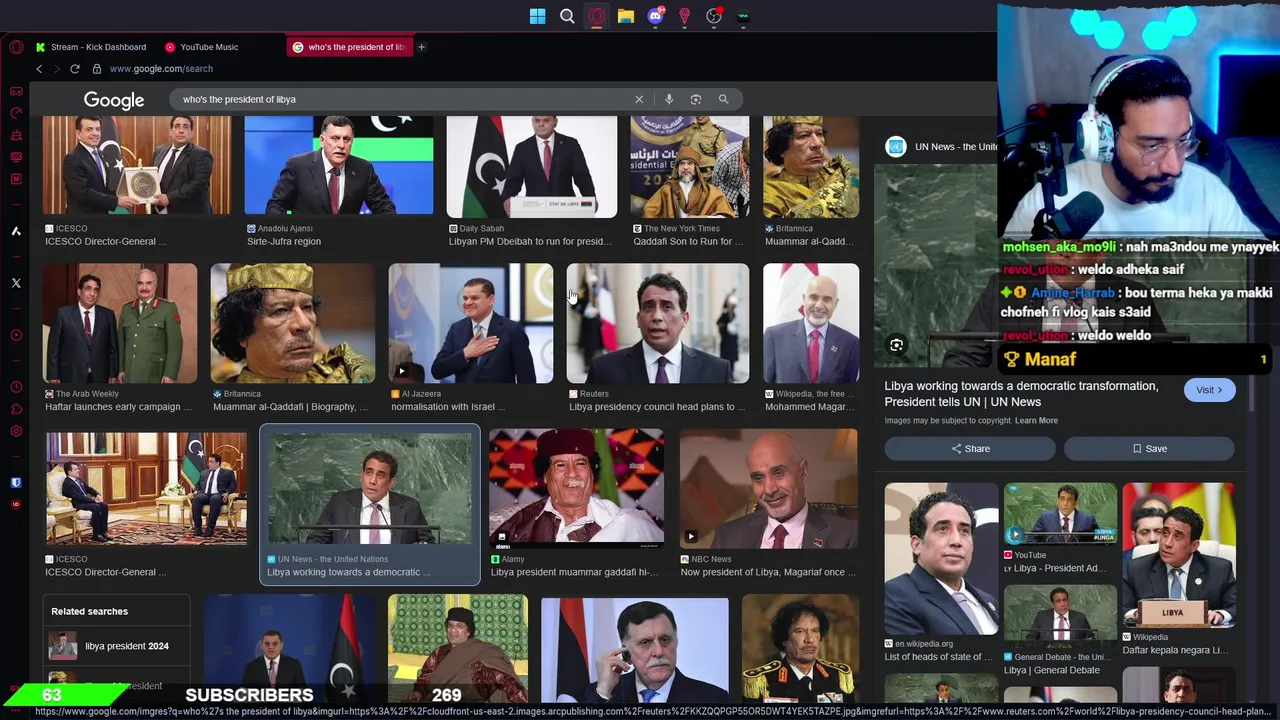Open Discord from the taskbar

(656, 16)
